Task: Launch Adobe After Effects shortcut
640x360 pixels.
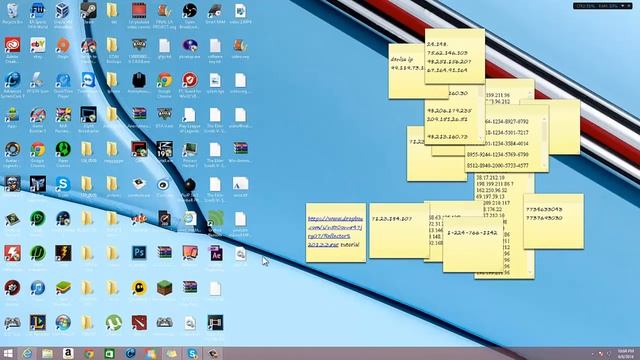Action: pos(215,253)
